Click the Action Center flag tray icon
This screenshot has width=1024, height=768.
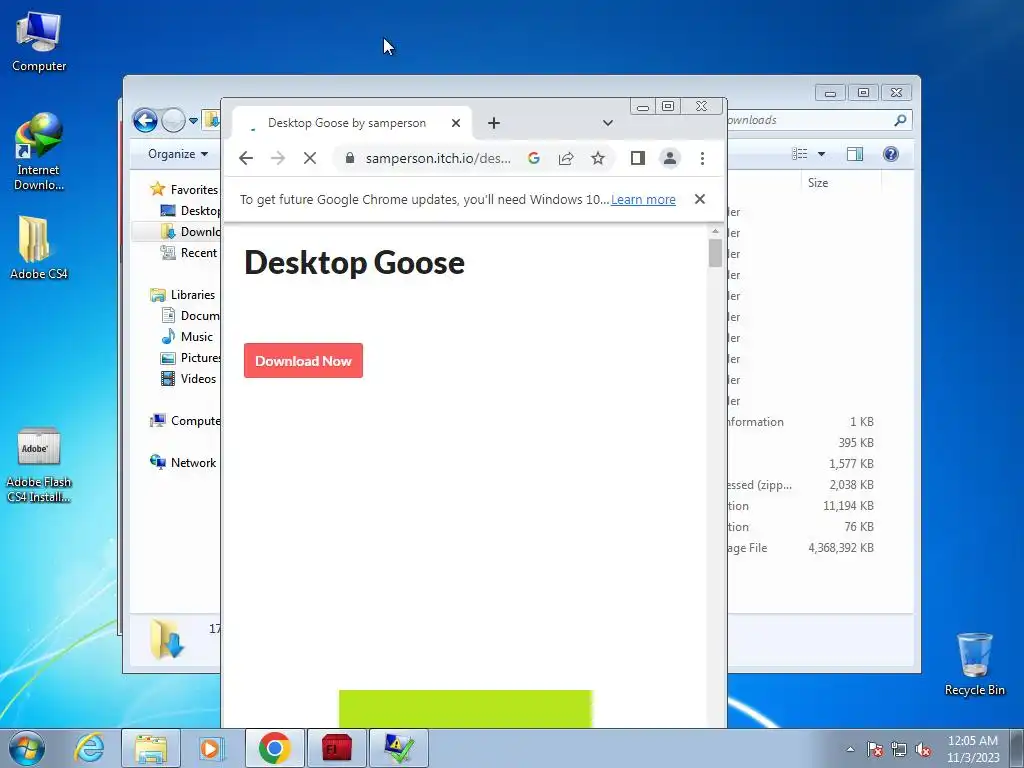click(875, 749)
